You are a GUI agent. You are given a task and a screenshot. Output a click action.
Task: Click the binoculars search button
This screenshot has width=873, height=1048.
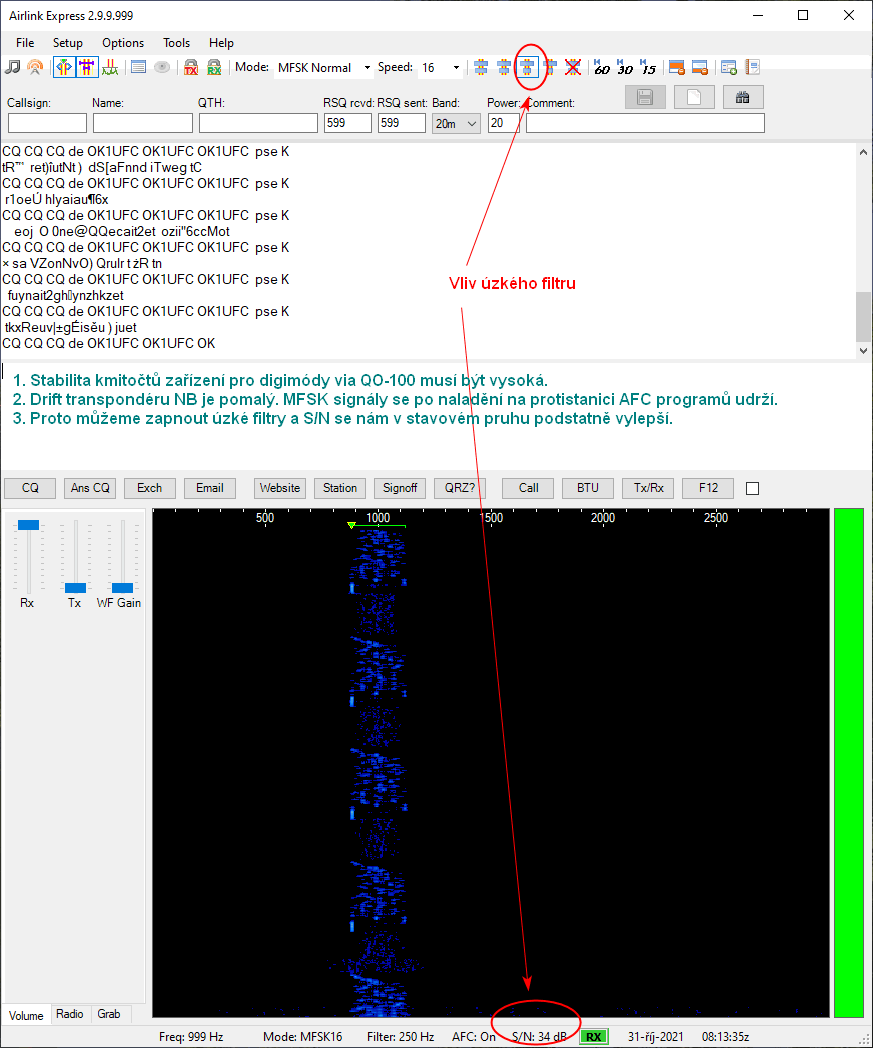click(x=742, y=97)
